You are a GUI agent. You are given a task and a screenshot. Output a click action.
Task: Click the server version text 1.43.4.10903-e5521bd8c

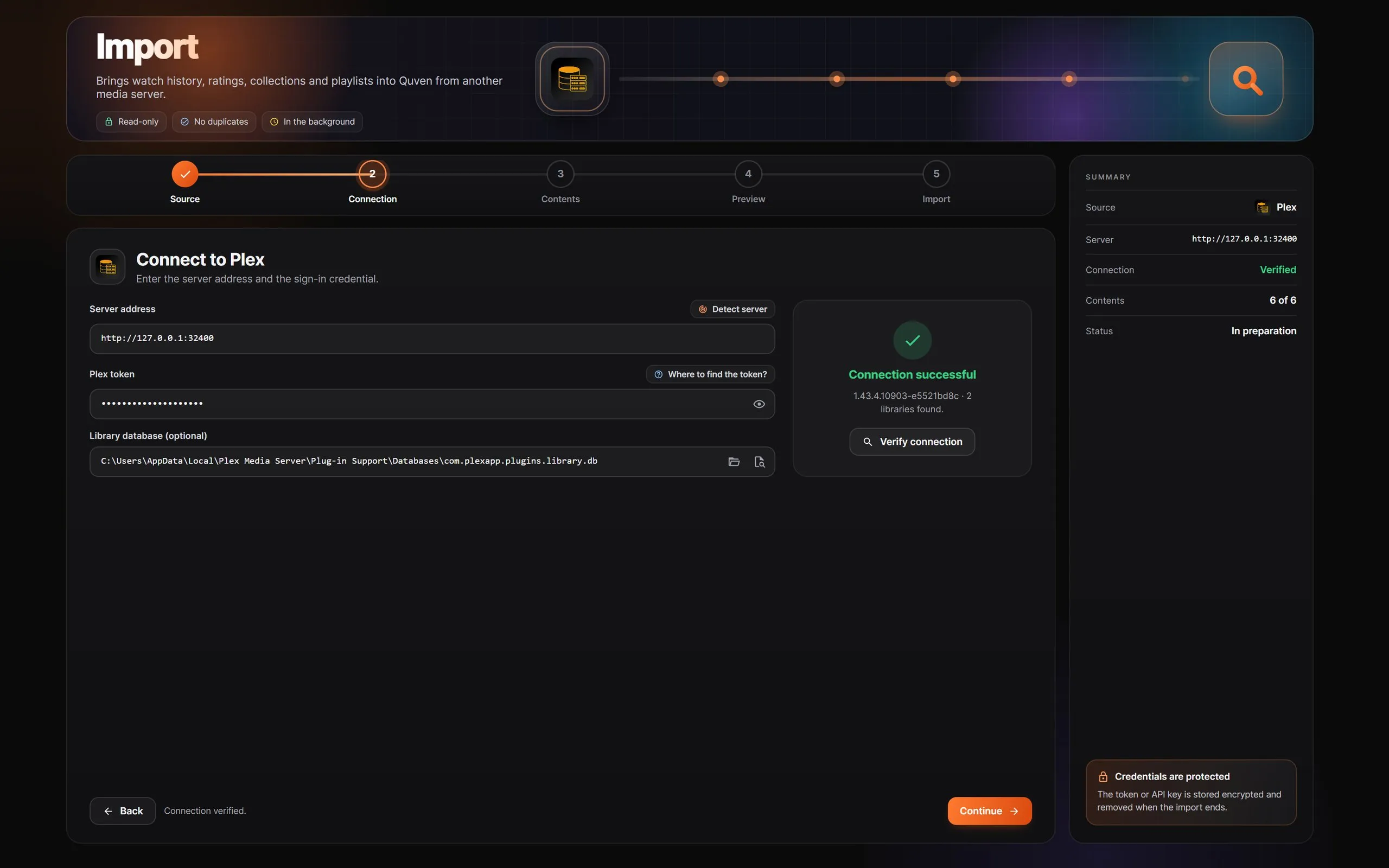click(x=906, y=396)
